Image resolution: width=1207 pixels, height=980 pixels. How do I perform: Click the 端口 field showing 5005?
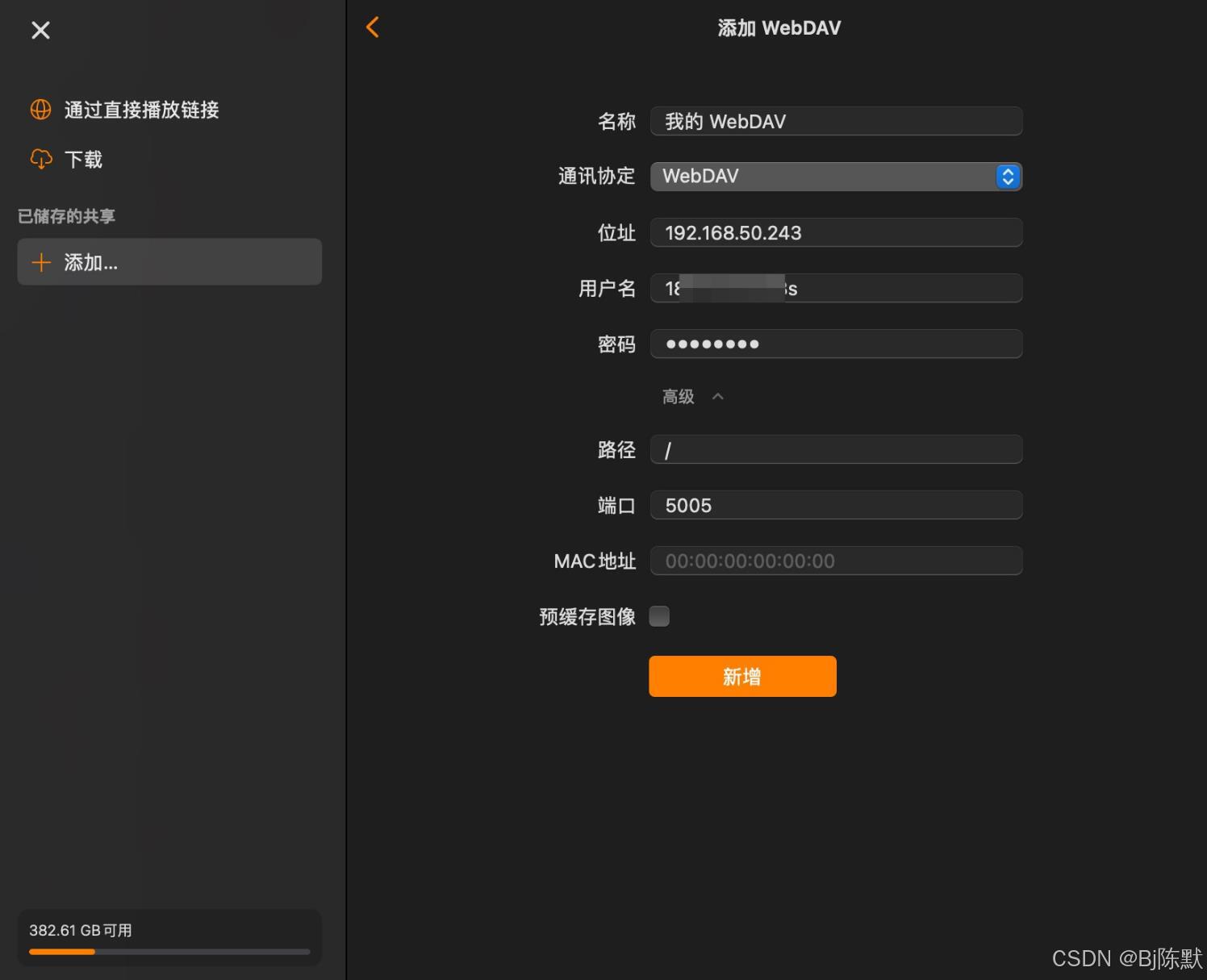pos(837,505)
